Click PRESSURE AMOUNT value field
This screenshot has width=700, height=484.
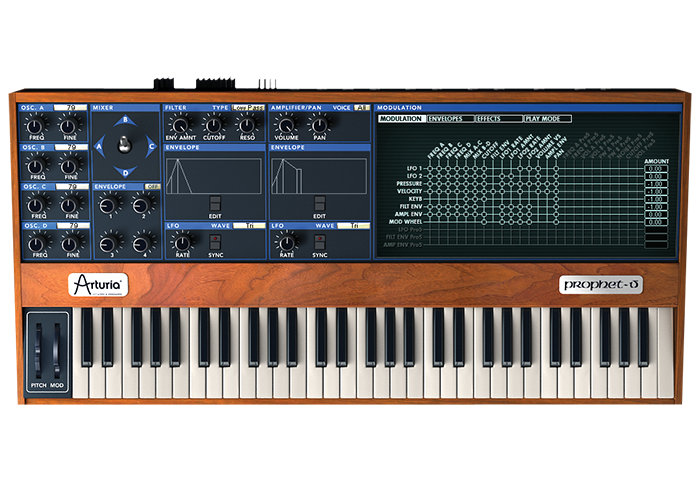pos(655,184)
